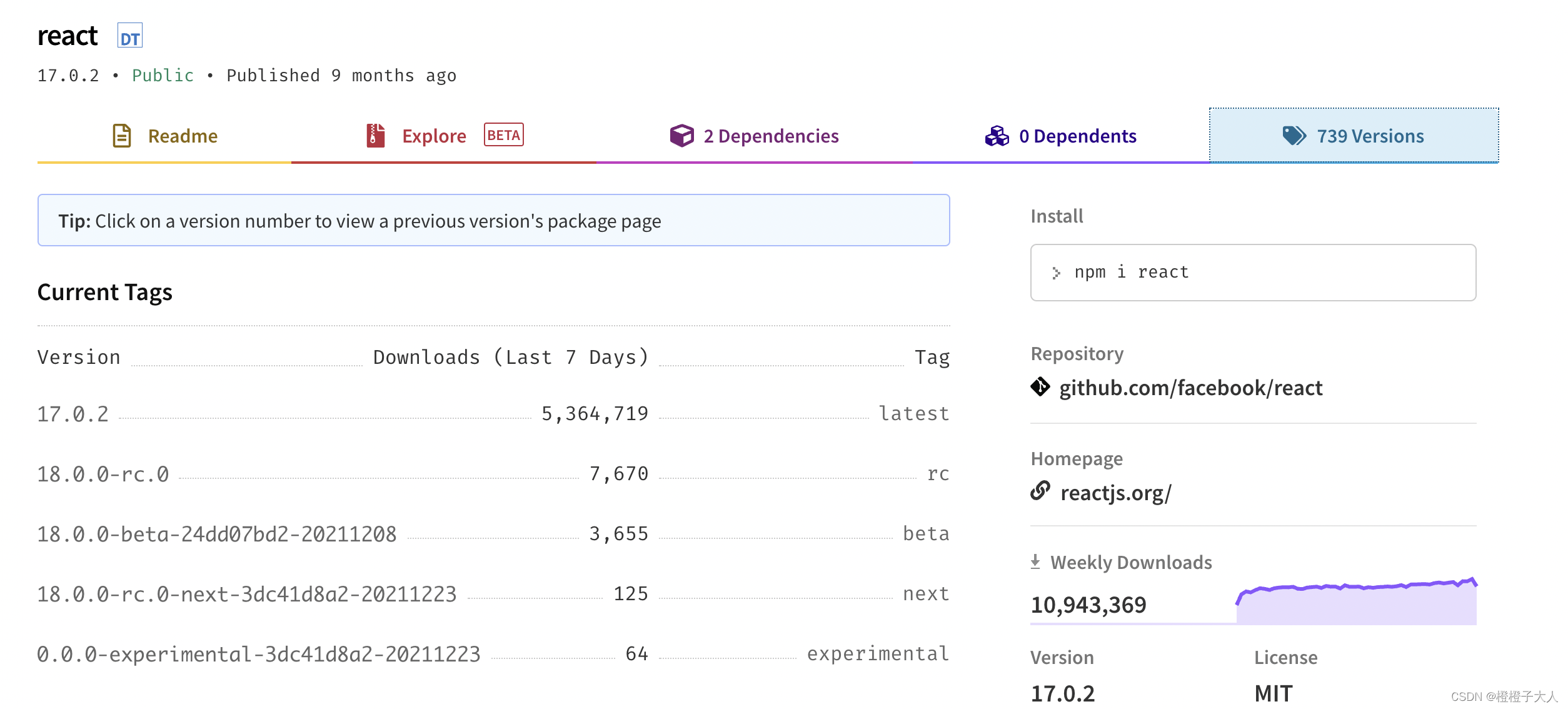The image size is (1568, 709).
Task: Click the Readme document icon
Action: point(122,136)
